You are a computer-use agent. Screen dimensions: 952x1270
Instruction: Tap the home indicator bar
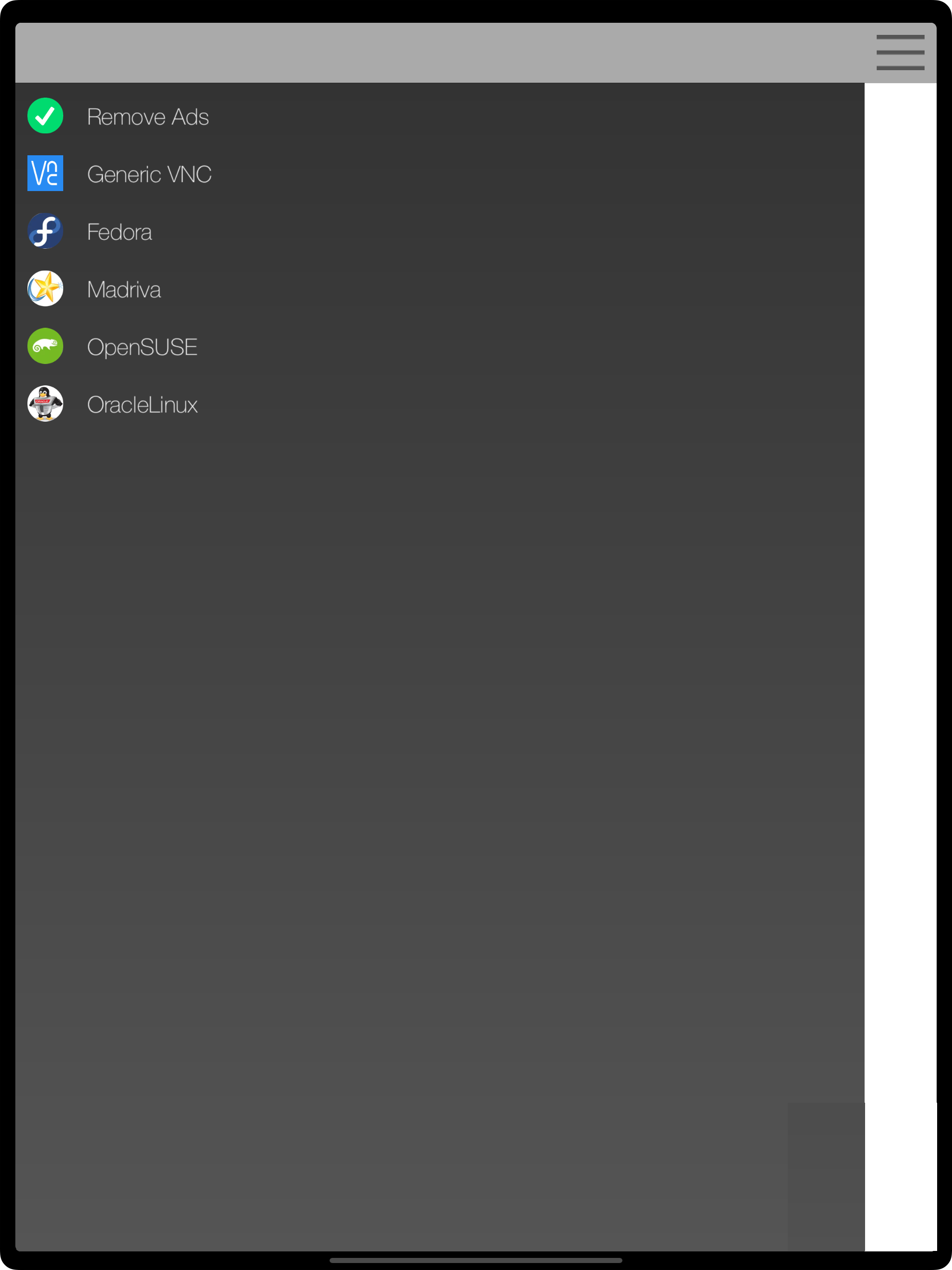pyautogui.click(x=476, y=1260)
